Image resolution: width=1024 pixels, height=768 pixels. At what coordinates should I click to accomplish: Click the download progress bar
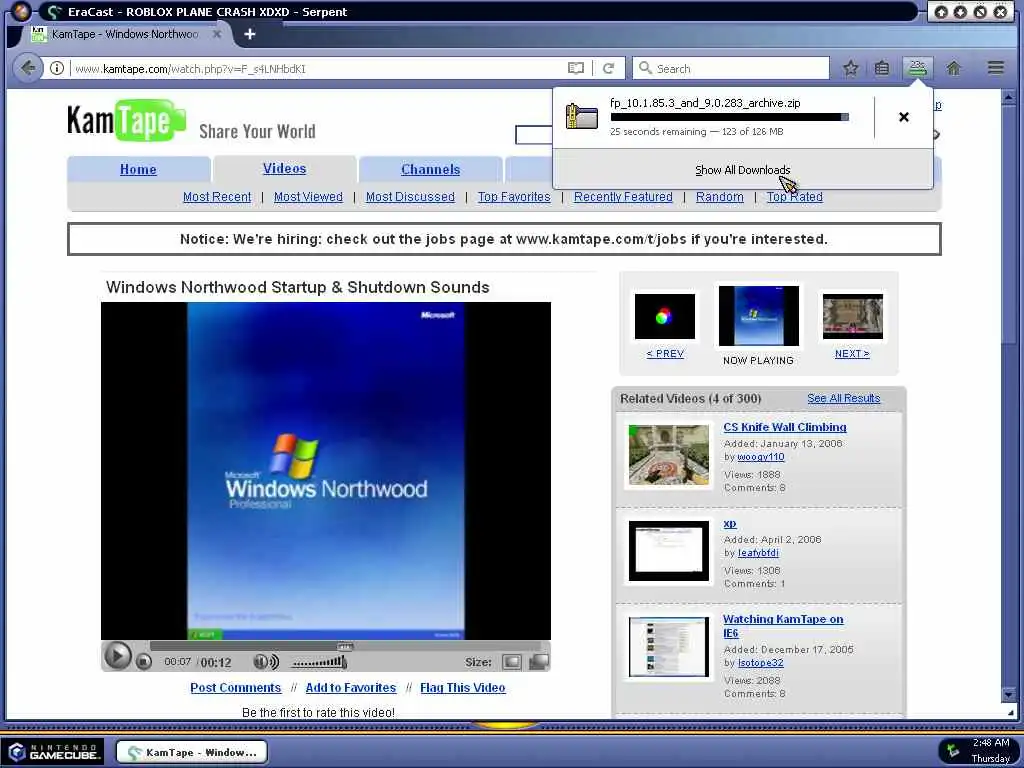729,117
